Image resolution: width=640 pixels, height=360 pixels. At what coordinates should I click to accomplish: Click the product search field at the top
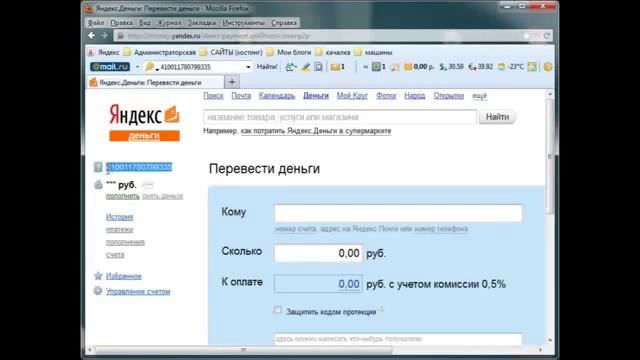pyautogui.click(x=340, y=117)
